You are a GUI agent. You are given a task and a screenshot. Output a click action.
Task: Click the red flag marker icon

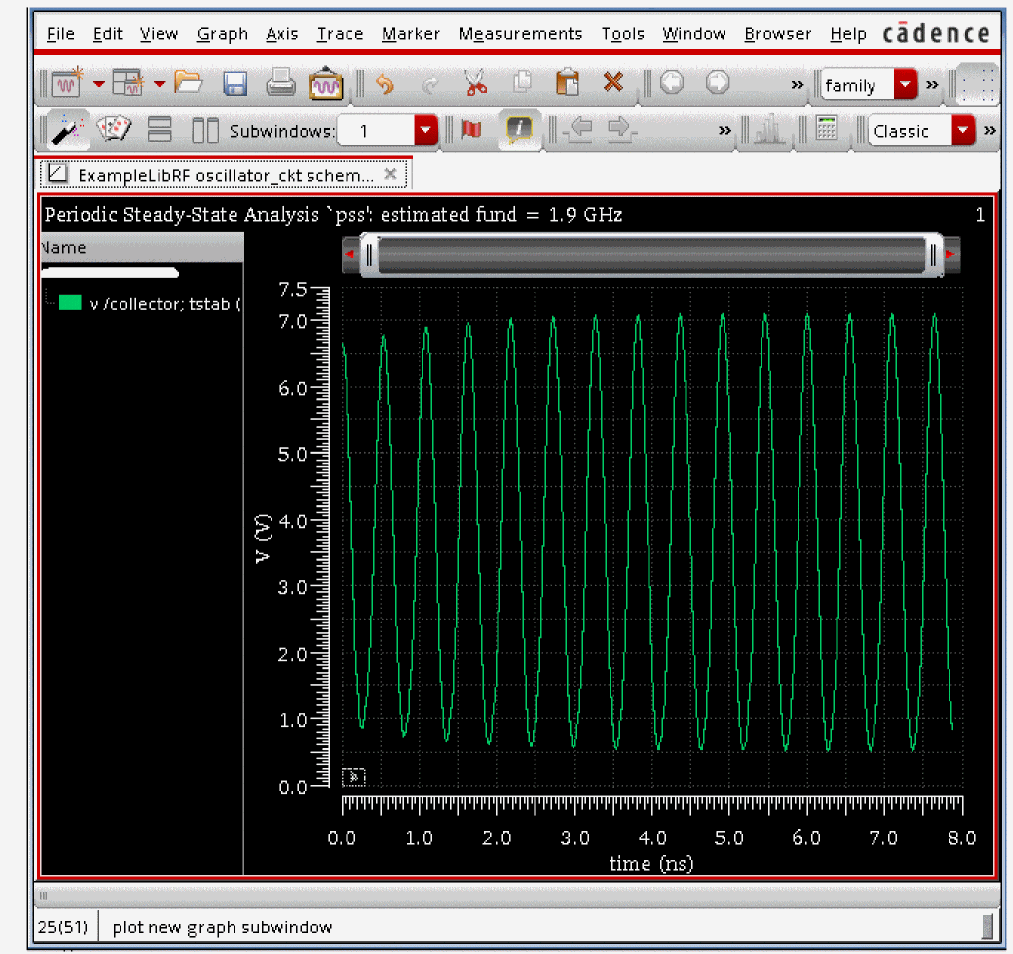472,130
